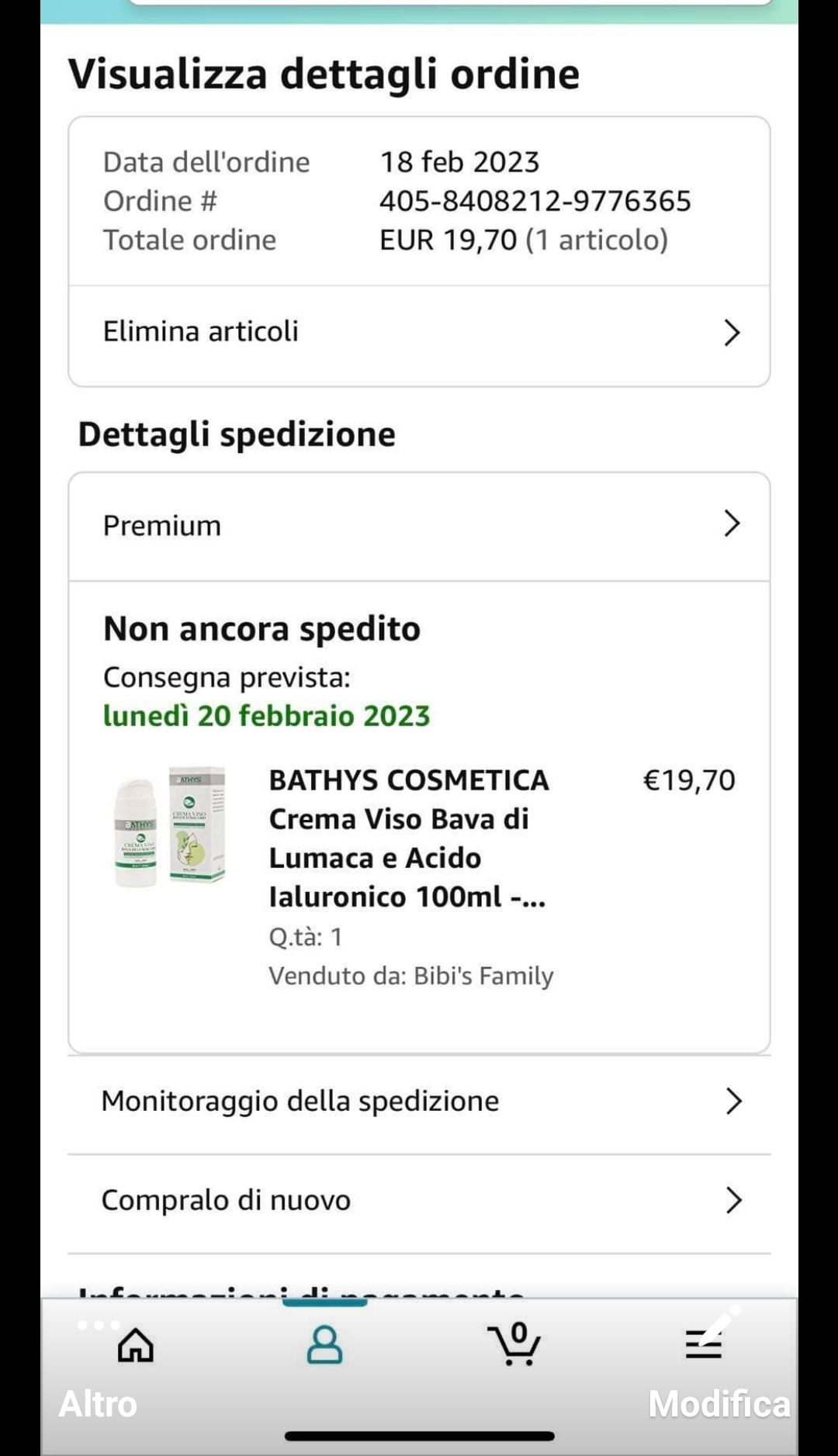The height and width of the screenshot is (1456, 838).
Task: Tap the Compralo di nuovo arrow
Action: pos(733,1200)
